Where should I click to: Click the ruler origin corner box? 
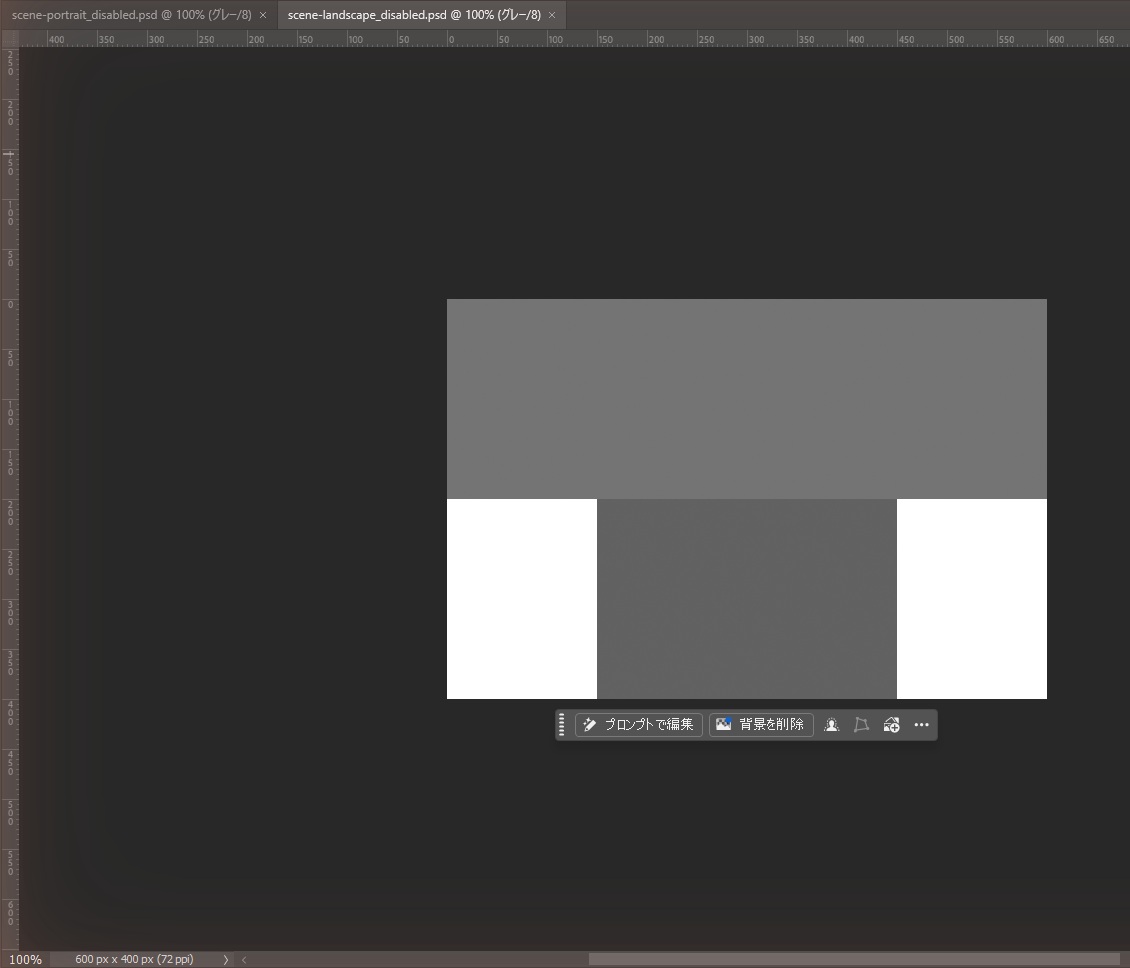10,39
